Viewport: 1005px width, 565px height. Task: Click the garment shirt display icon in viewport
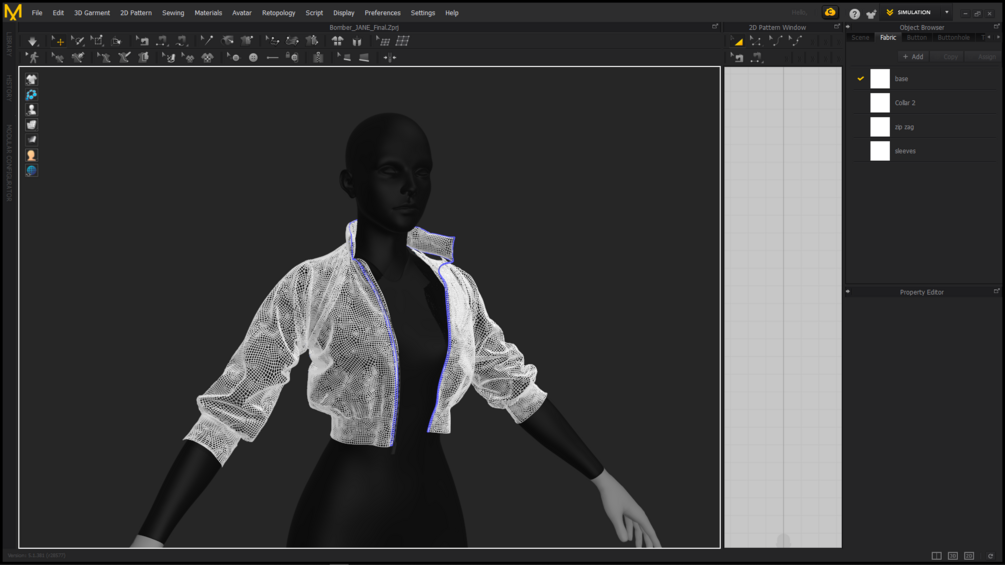point(31,79)
